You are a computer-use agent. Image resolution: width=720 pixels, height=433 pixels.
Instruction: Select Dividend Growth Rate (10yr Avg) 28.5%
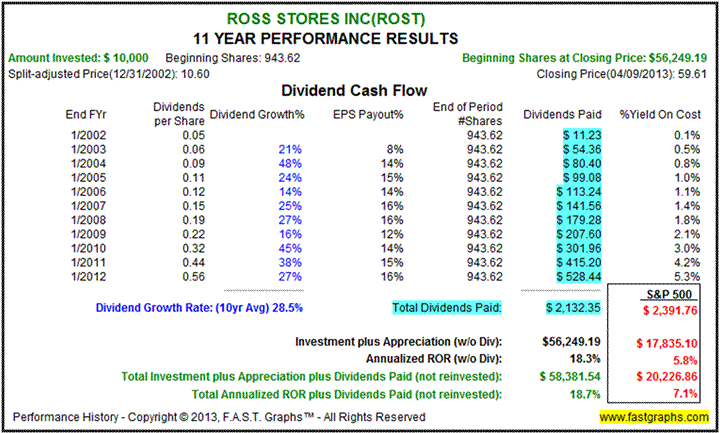point(199,308)
